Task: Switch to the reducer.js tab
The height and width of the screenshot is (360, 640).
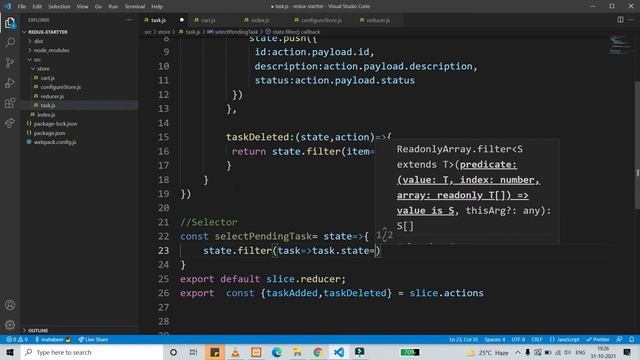Action: [378, 20]
